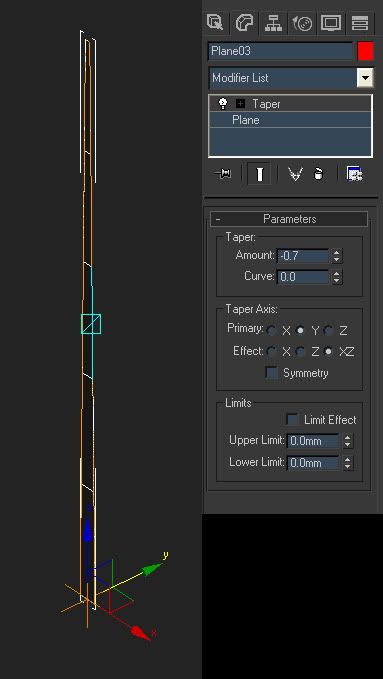Click the Upper Limit value field
This screenshot has height=679, width=383.
pos(313,441)
